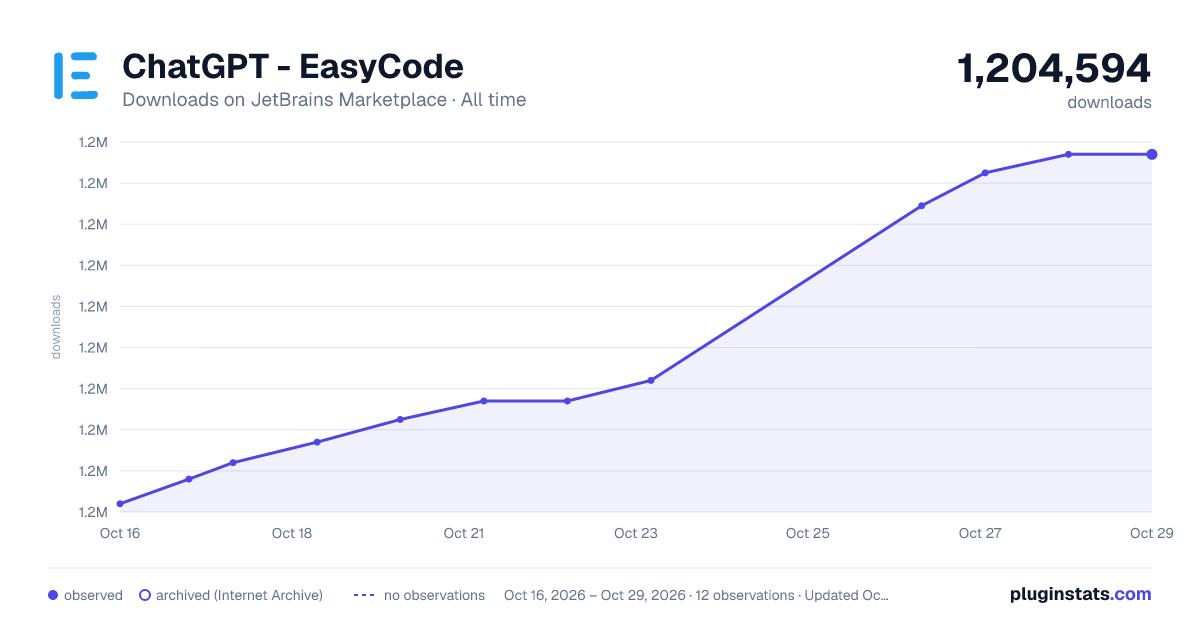Click the 'observed' legend text
The image size is (1200, 630).
point(93,595)
